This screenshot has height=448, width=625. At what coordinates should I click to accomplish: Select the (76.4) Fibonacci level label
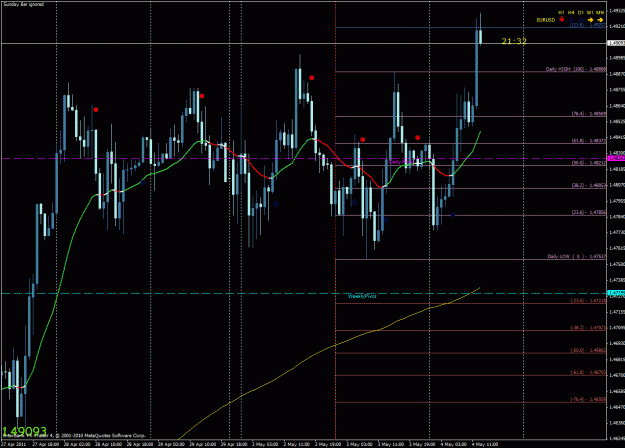point(589,114)
